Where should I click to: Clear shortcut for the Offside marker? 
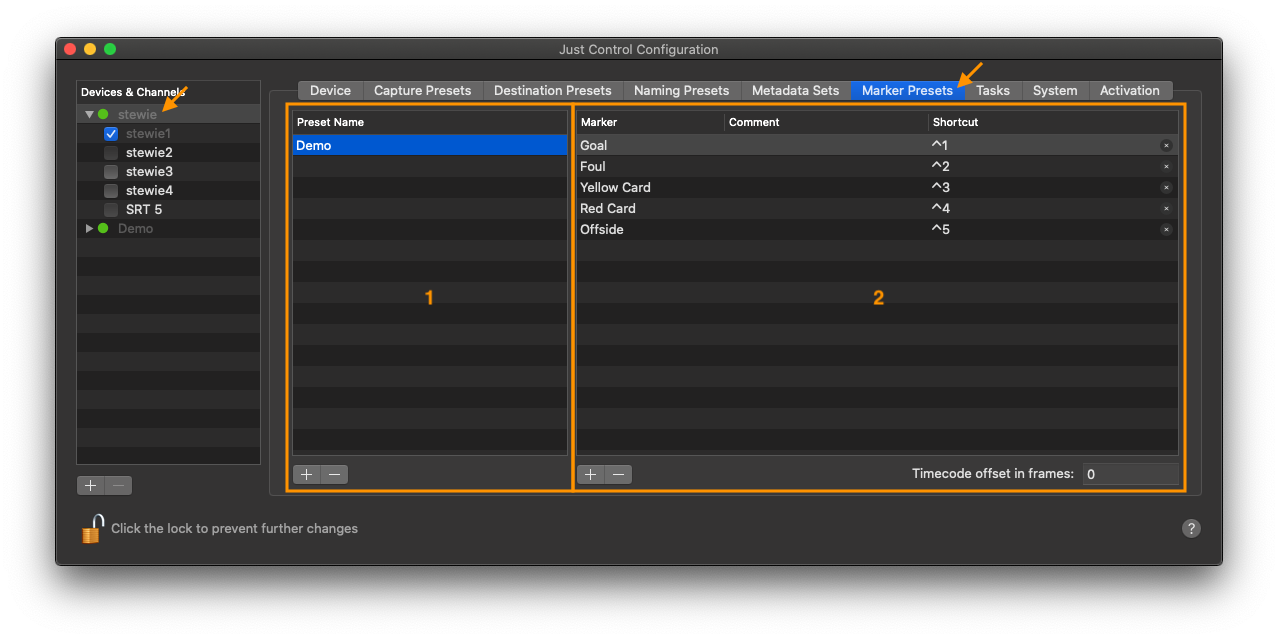point(1166,230)
